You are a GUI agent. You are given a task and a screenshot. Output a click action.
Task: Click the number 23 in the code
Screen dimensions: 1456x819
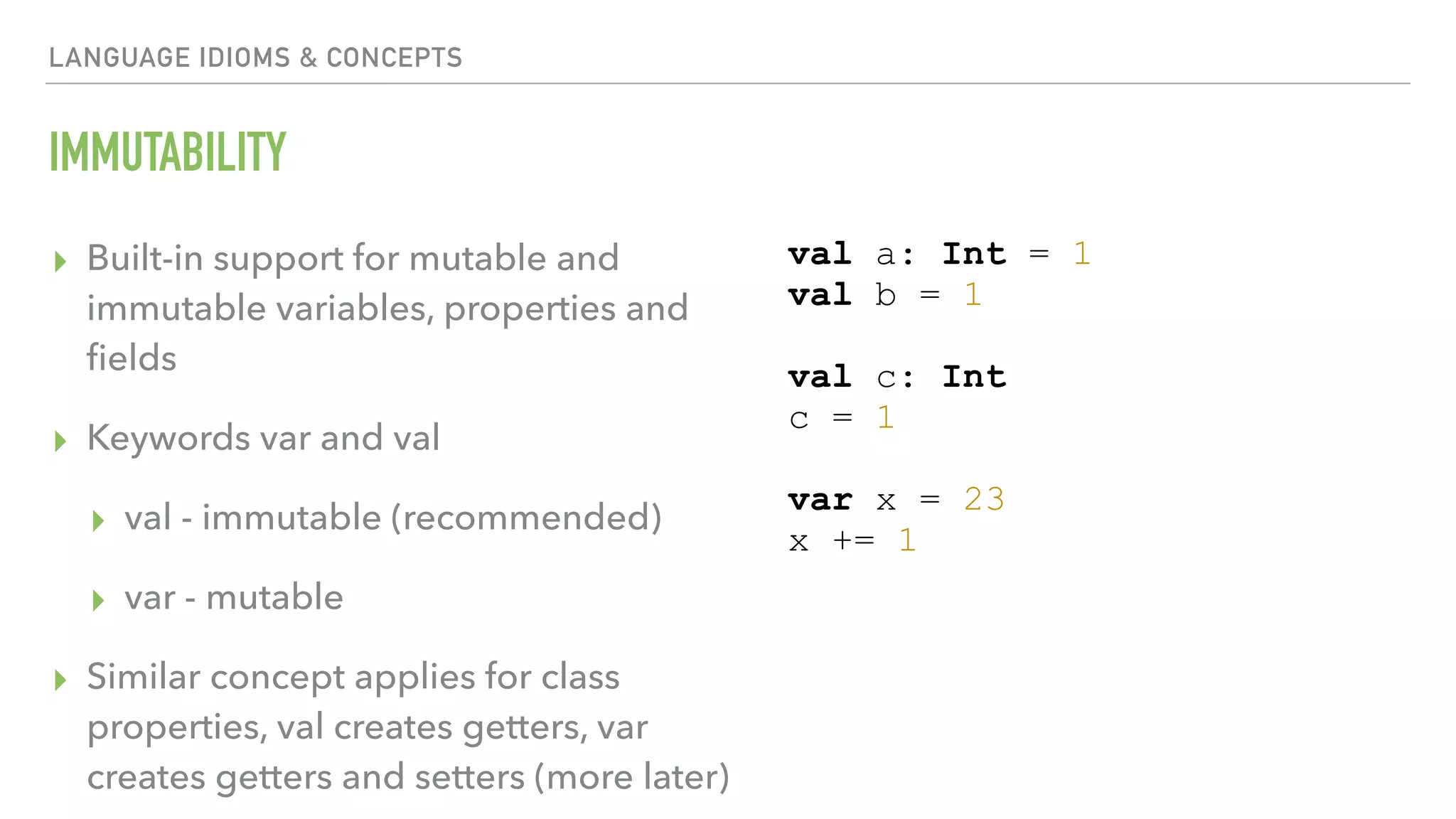[984, 499]
